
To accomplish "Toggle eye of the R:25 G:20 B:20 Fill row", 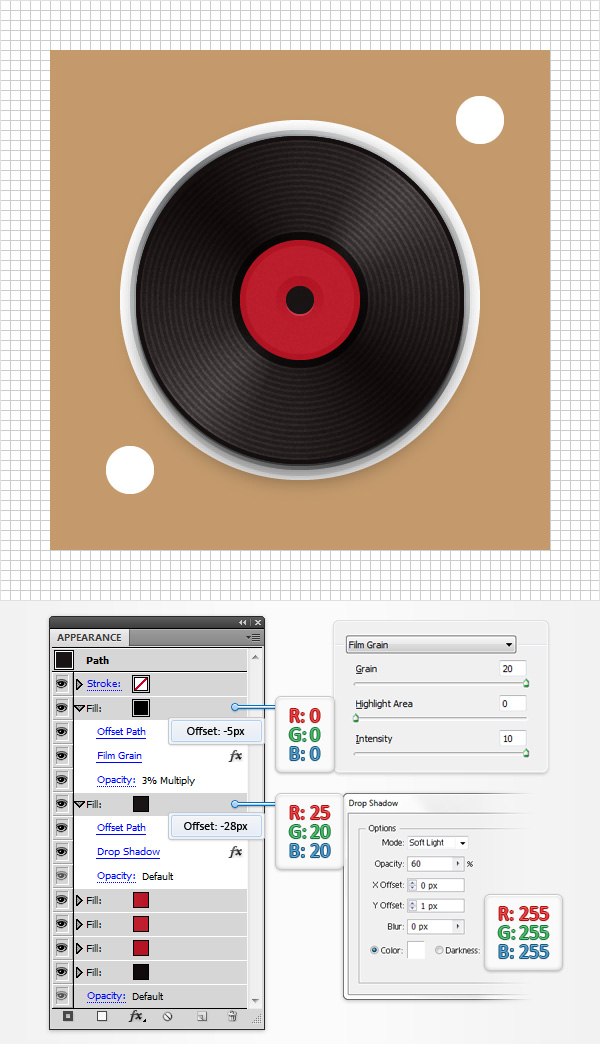I will 62,804.
